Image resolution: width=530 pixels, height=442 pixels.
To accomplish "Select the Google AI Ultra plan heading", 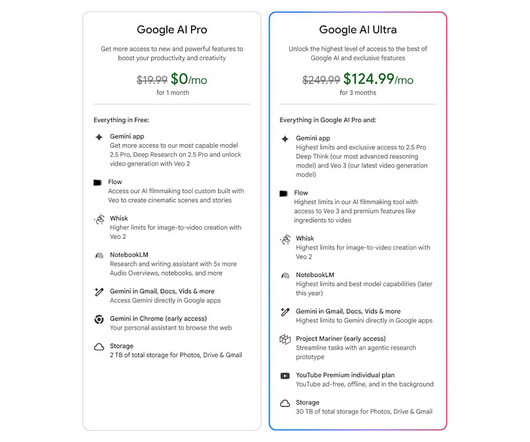I will 358,30.
